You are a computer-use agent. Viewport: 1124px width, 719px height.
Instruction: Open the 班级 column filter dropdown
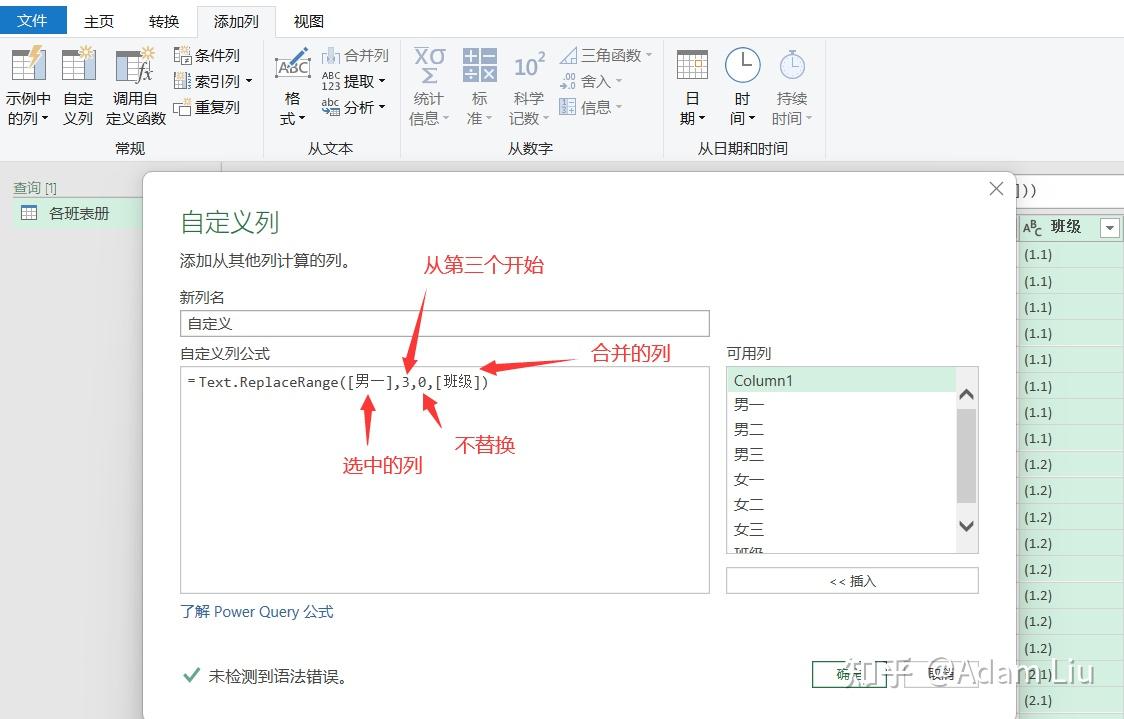pos(1110,228)
